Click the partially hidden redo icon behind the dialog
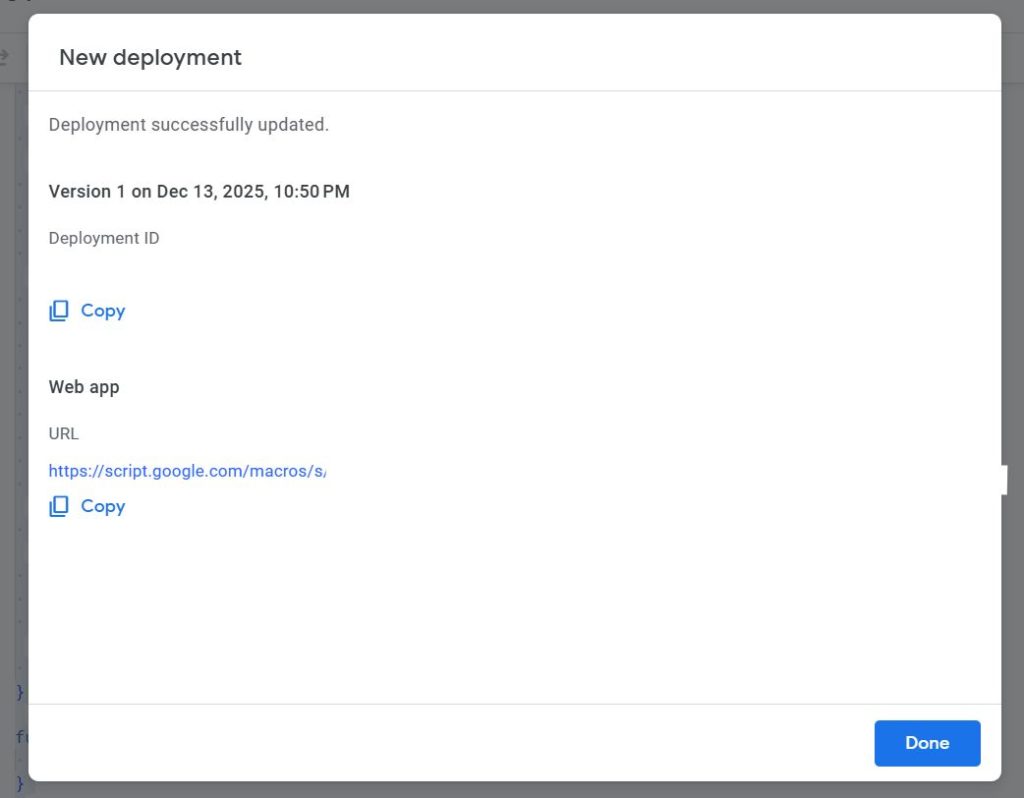1024x798 pixels. [x=5, y=58]
